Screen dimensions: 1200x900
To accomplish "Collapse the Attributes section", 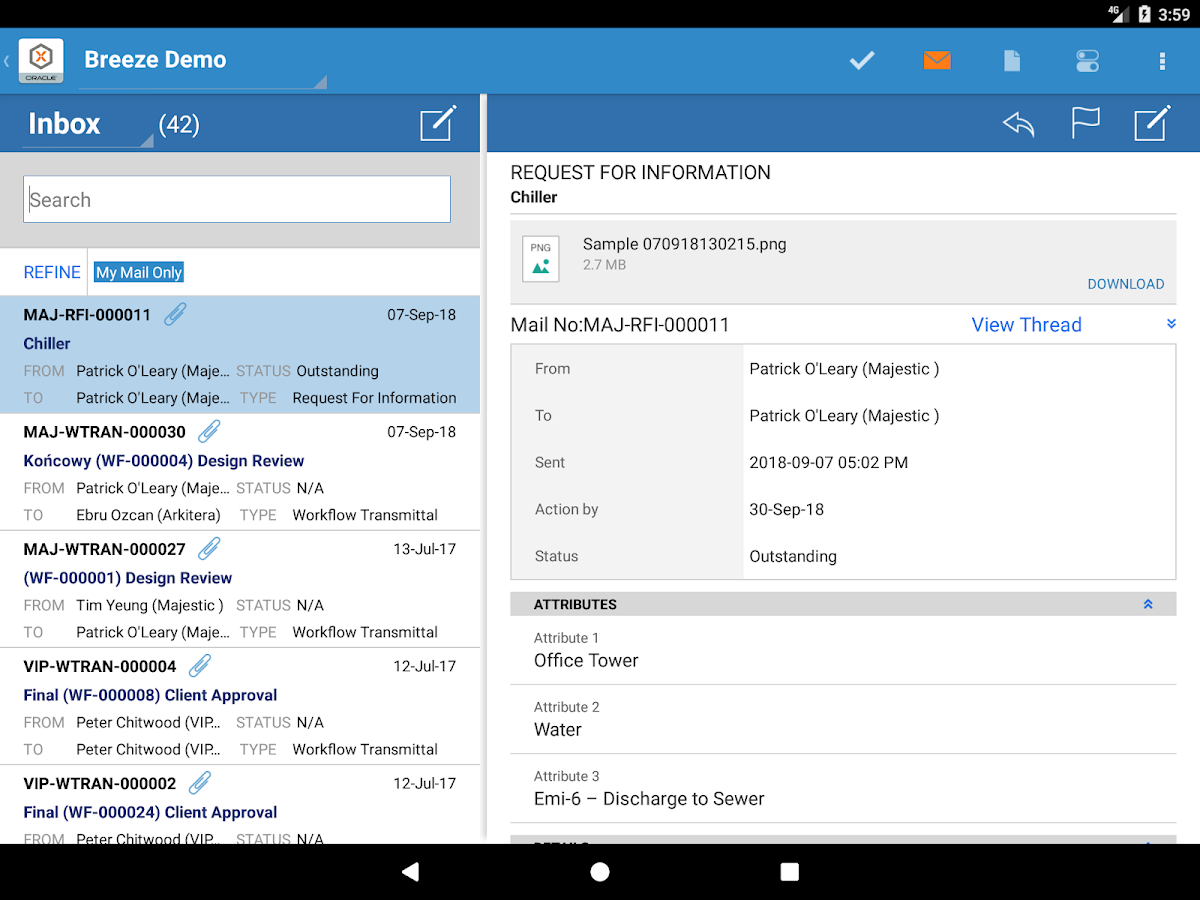I will [1148, 604].
